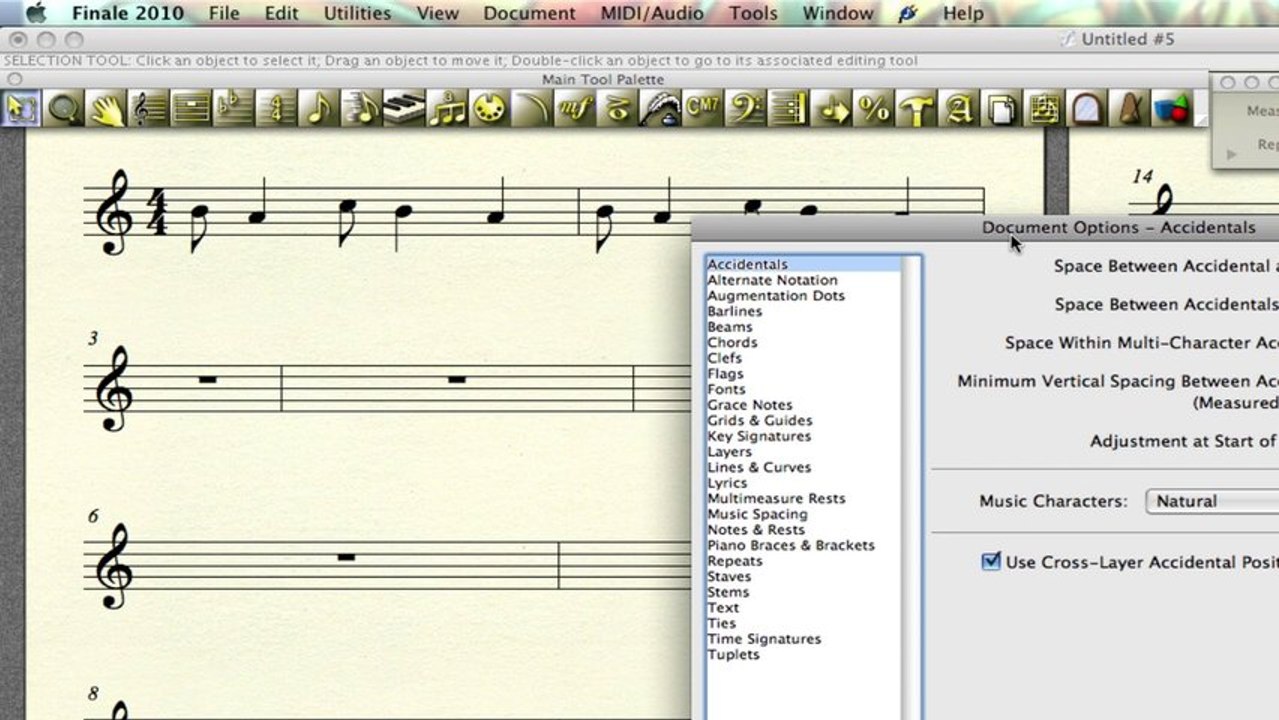1279x720 pixels.
Task: Select Time Signatures category
Action: pyautogui.click(x=764, y=639)
